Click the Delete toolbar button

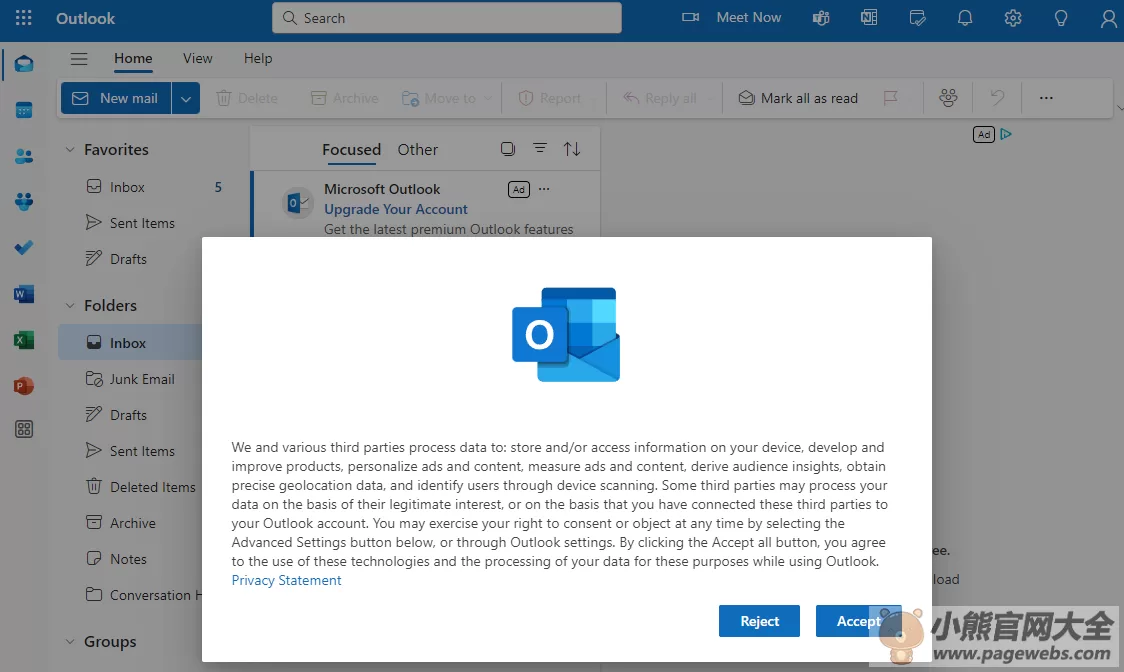point(247,98)
